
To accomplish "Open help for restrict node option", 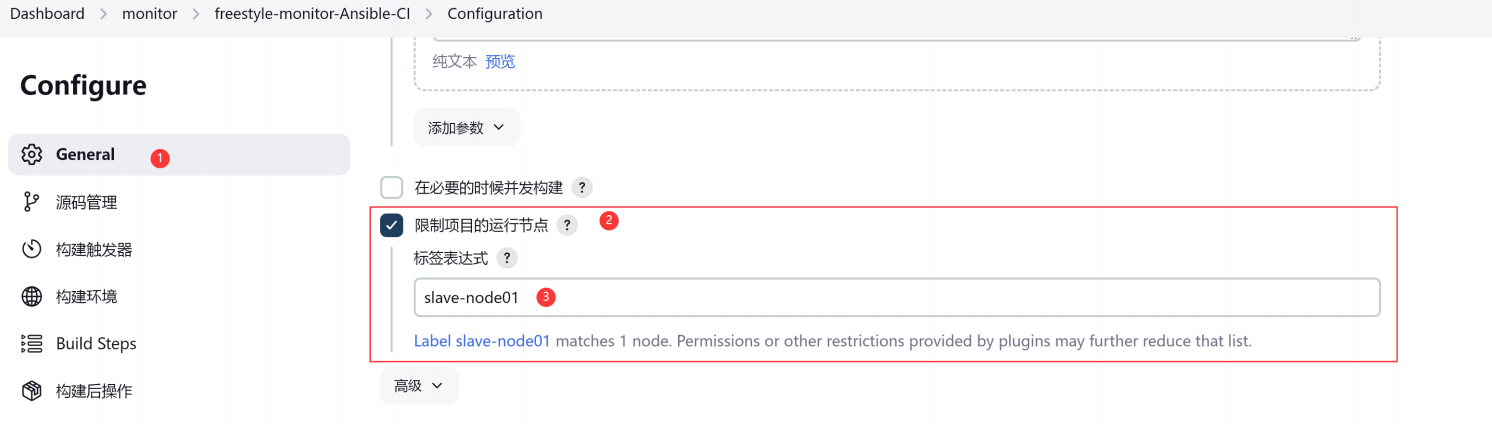I will click(x=567, y=225).
